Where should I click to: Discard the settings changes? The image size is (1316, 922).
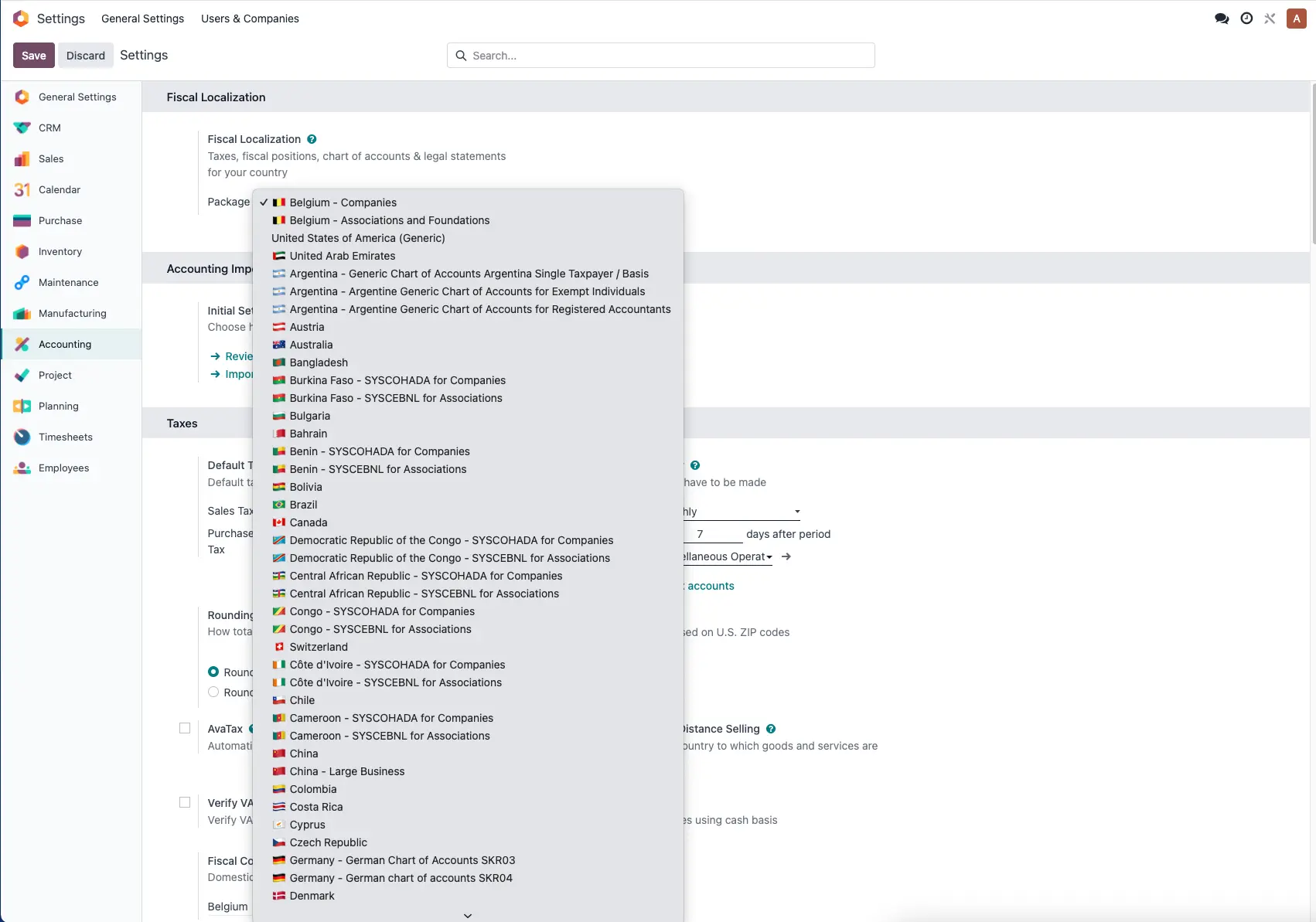[x=85, y=56]
